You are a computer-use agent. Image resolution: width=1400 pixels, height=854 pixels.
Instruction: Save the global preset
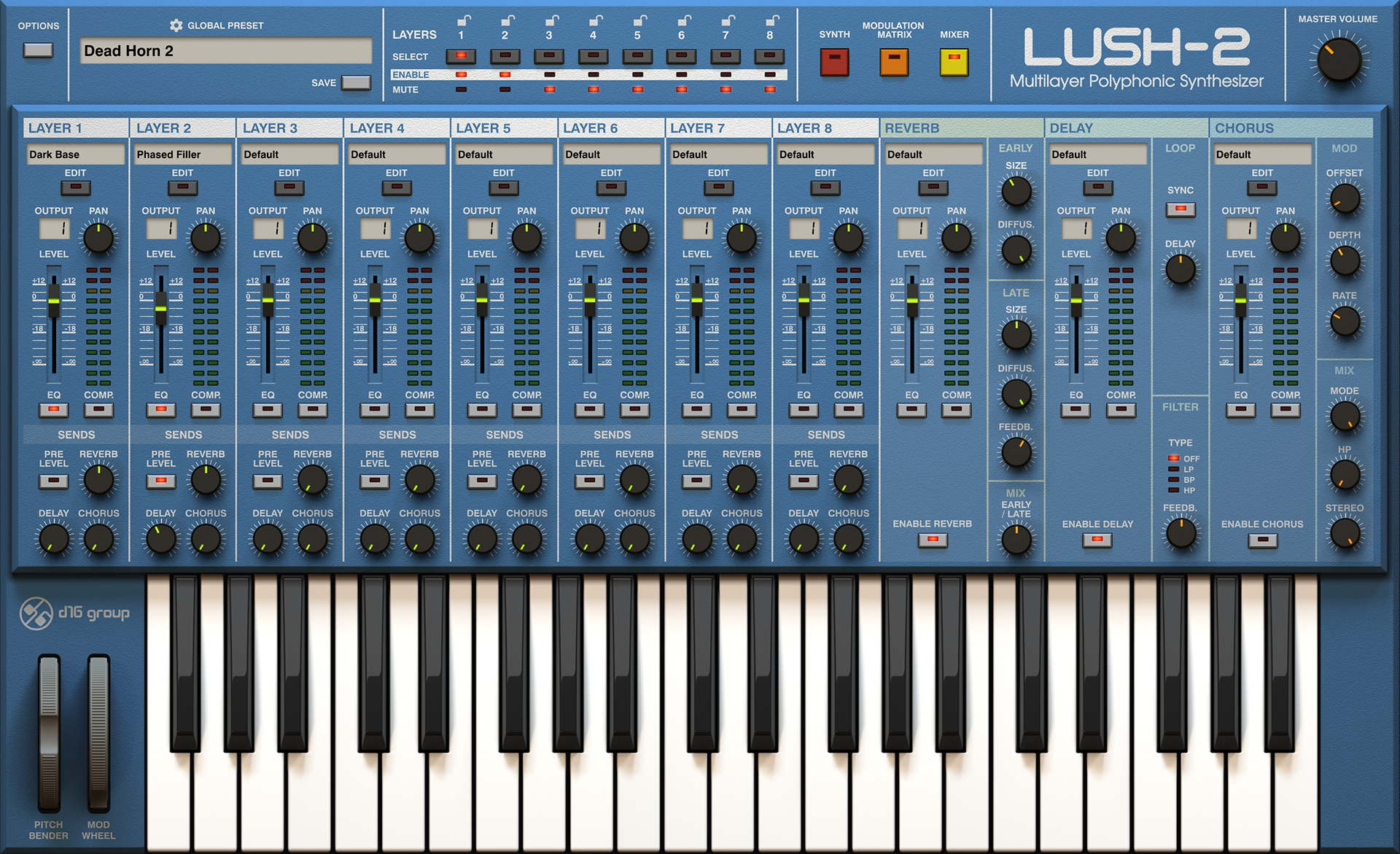point(357,82)
